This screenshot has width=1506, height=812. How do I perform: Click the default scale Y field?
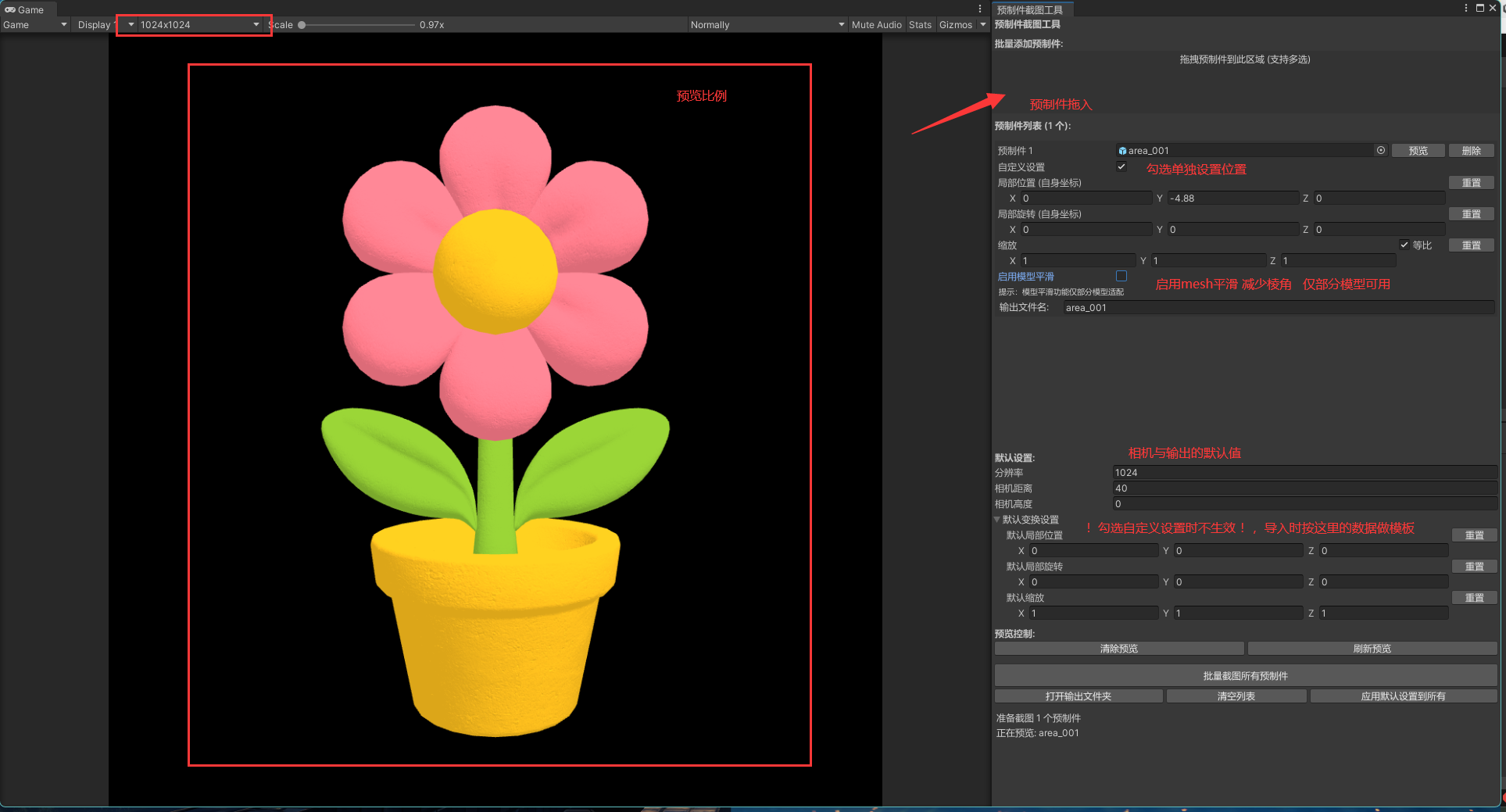pos(1239,613)
